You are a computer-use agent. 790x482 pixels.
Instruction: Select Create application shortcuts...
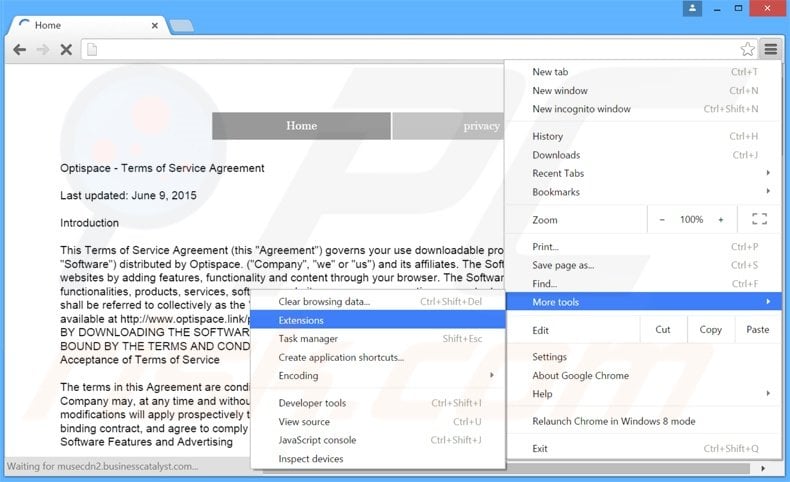(378, 357)
